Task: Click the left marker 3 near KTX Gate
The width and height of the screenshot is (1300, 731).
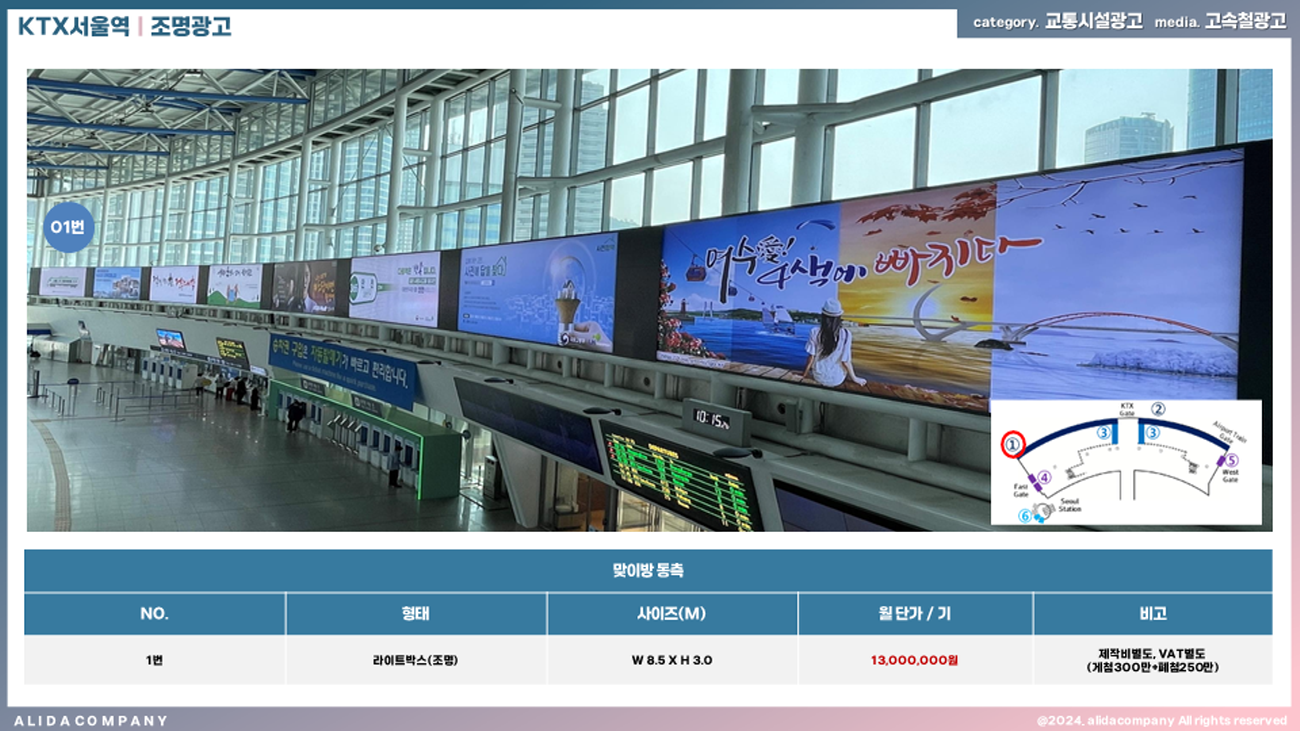Action: 1104,432
